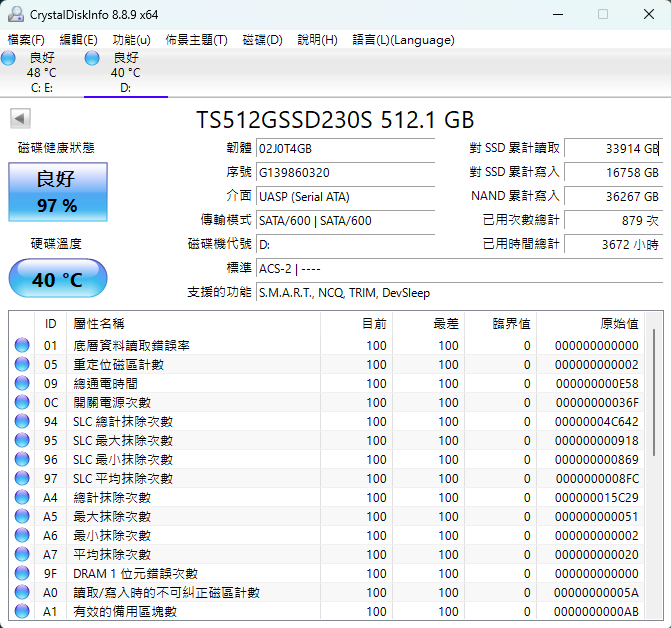Image resolution: width=671 pixels, height=628 pixels.
Task: Select the SLC 總計抹除次數 row name
Action: coord(123,421)
